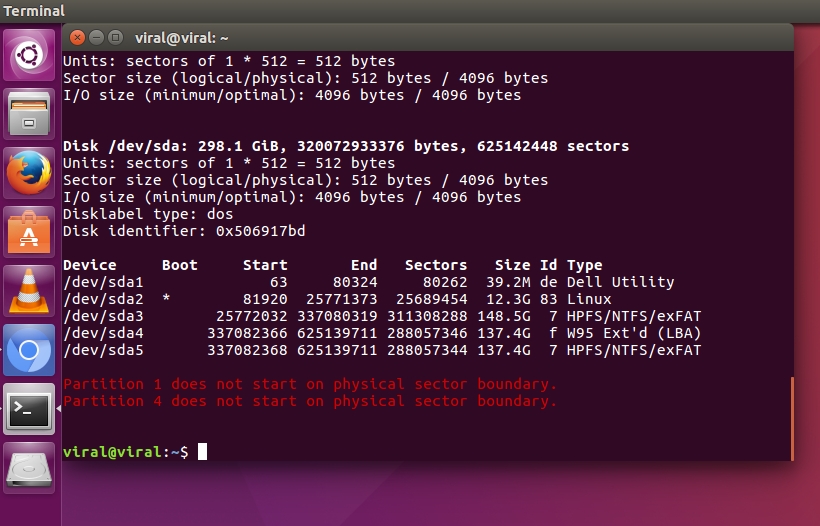Click the viral@viral: ~ window title
820x526 pixels.
[181, 38]
